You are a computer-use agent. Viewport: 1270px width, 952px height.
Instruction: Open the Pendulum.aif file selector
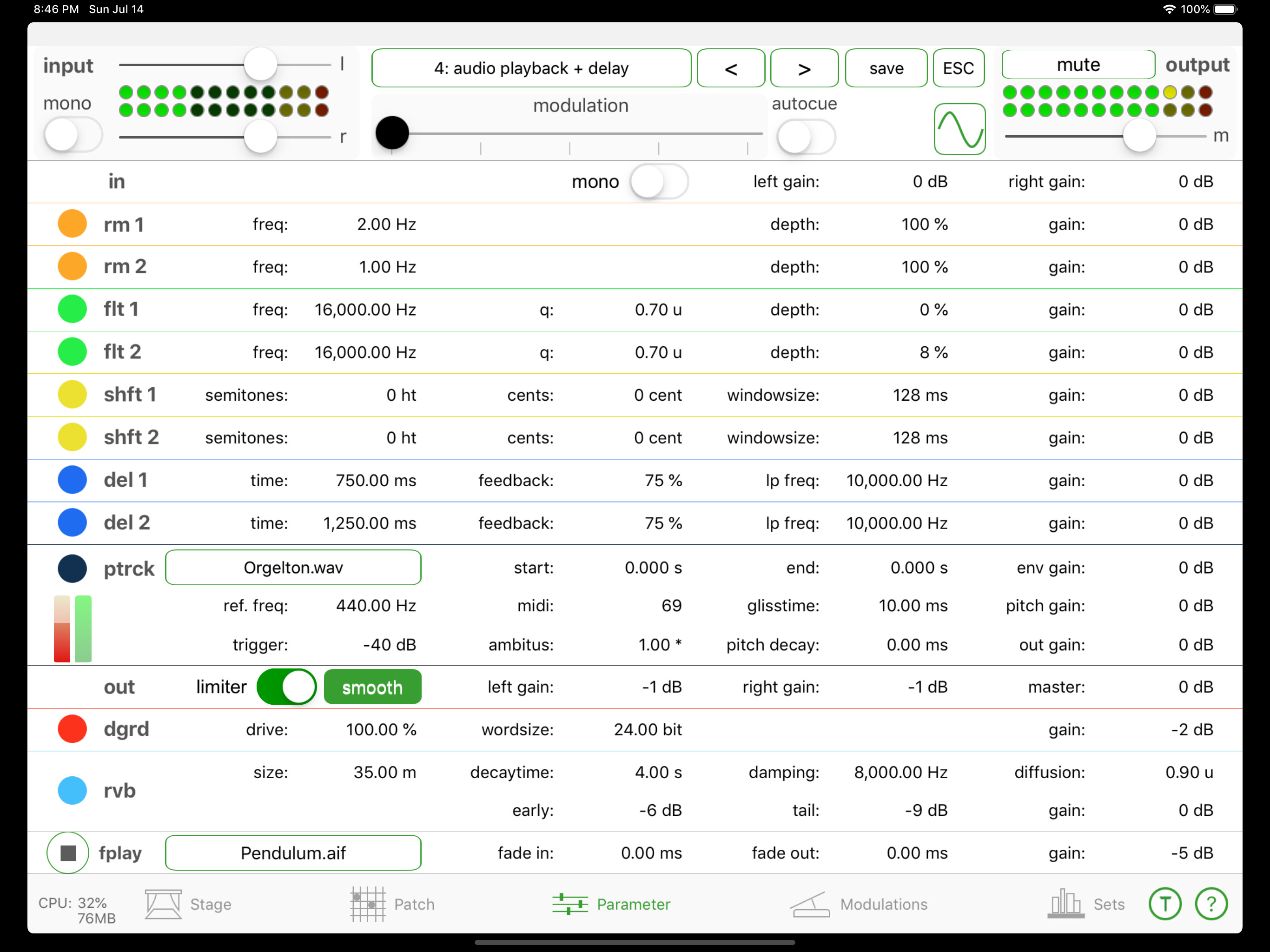tap(293, 853)
